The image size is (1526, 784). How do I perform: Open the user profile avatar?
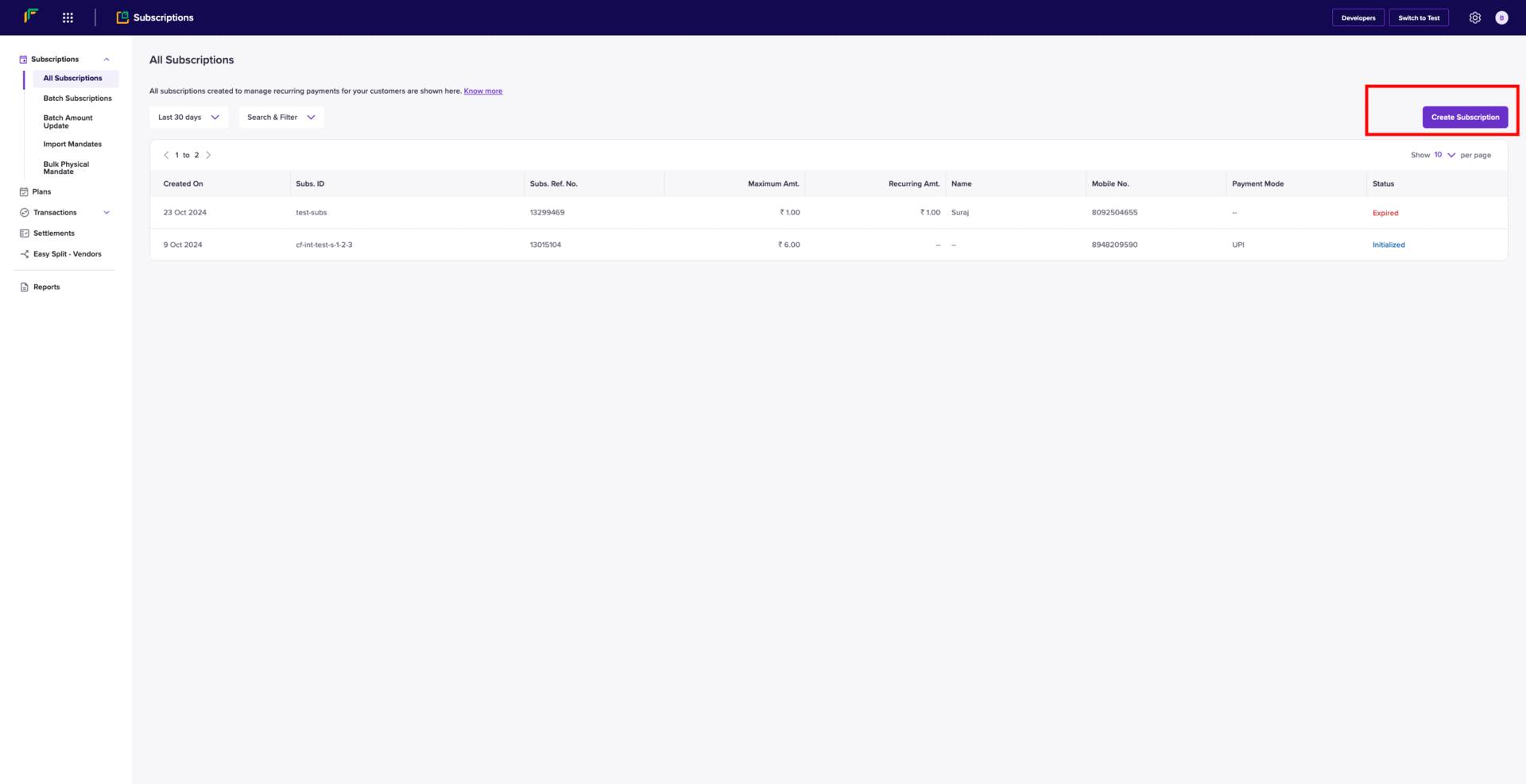pos(1501,17)
